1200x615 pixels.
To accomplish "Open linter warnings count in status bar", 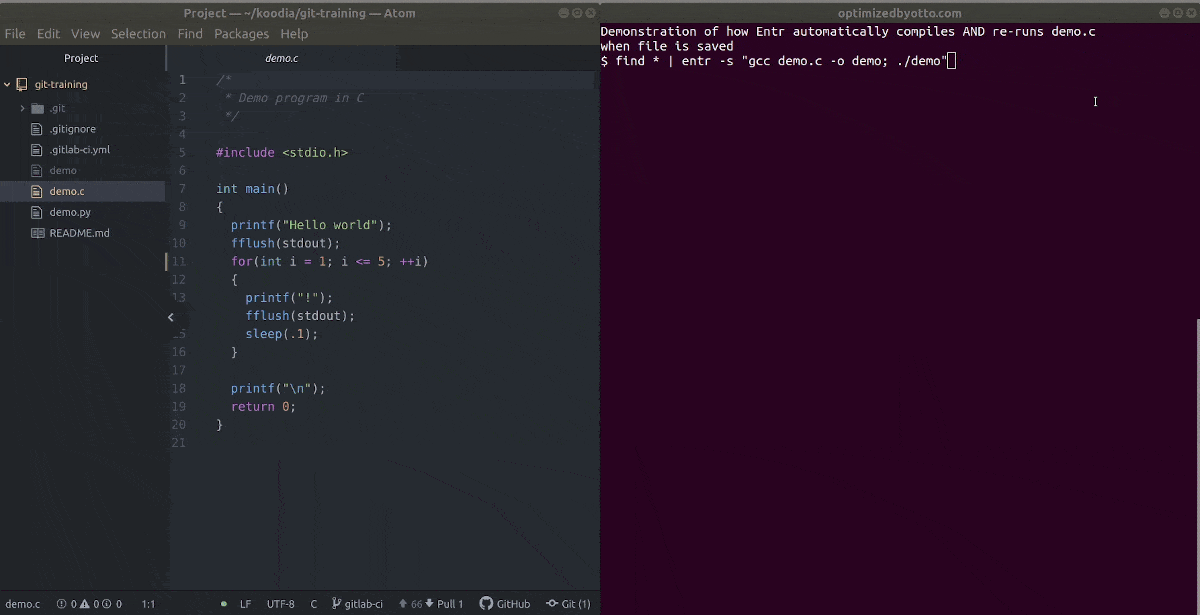I will click(x=89, y=604).
